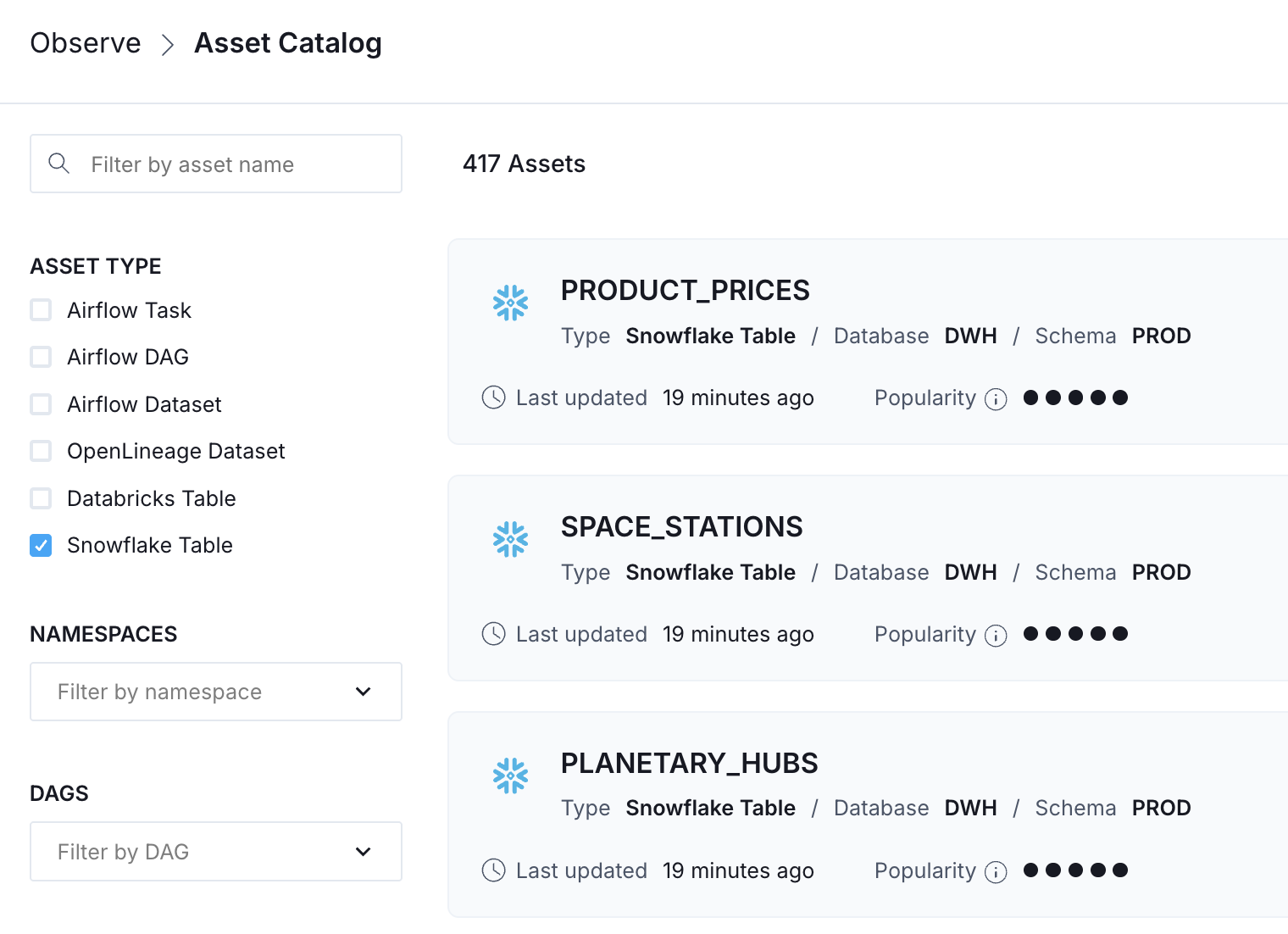The image size is (1288, 934).
Task: Open the SPACE_STATIONS asset
Action: pyautogui.click(x=682, y=526)
